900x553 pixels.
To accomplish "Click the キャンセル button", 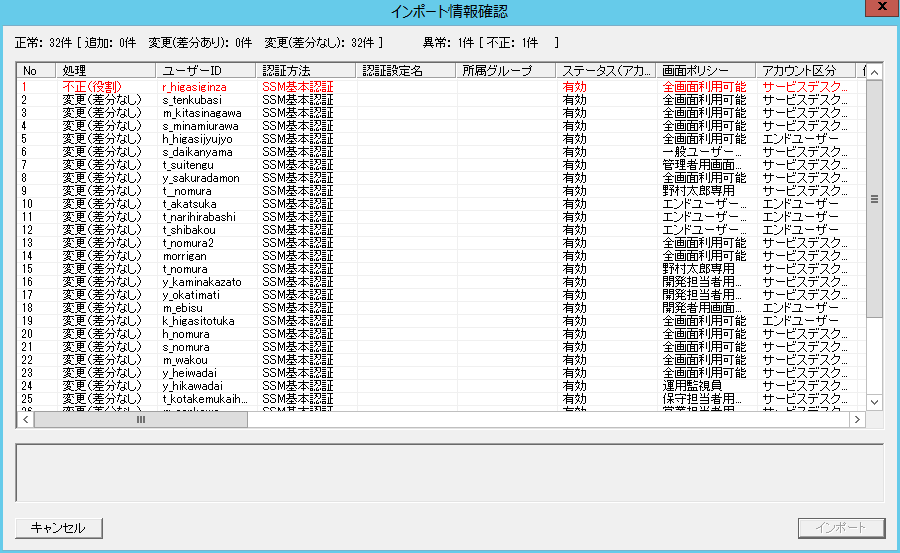I will tap(59, 528).
